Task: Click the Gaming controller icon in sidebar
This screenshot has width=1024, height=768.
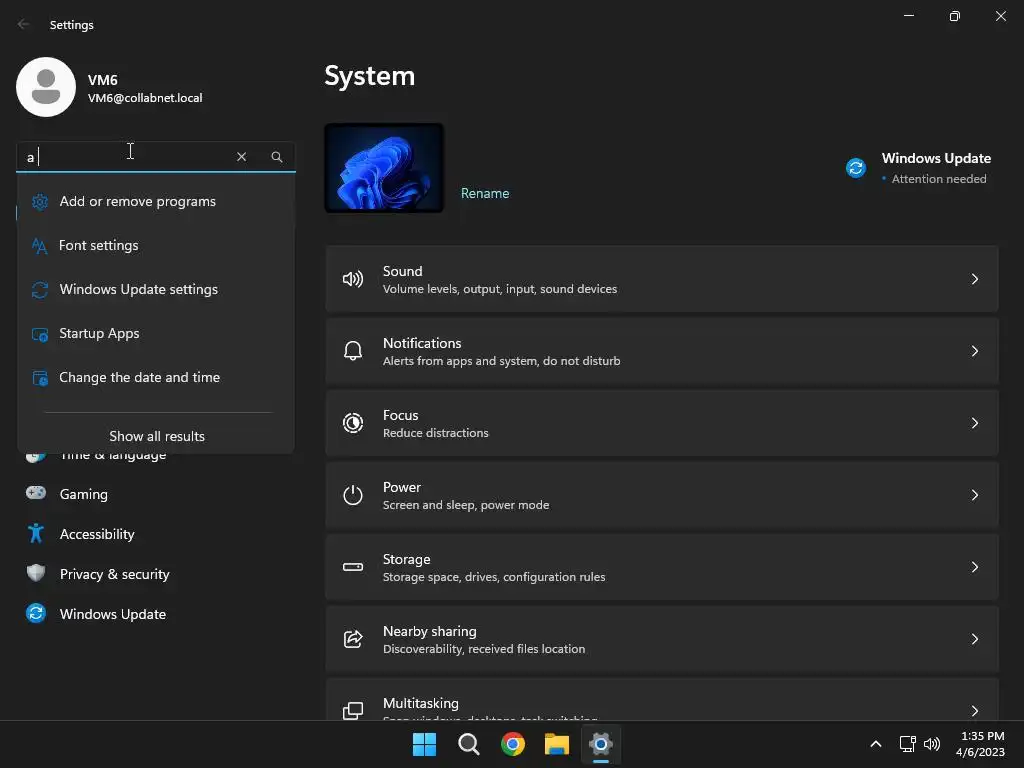Action: click(36, 493)
